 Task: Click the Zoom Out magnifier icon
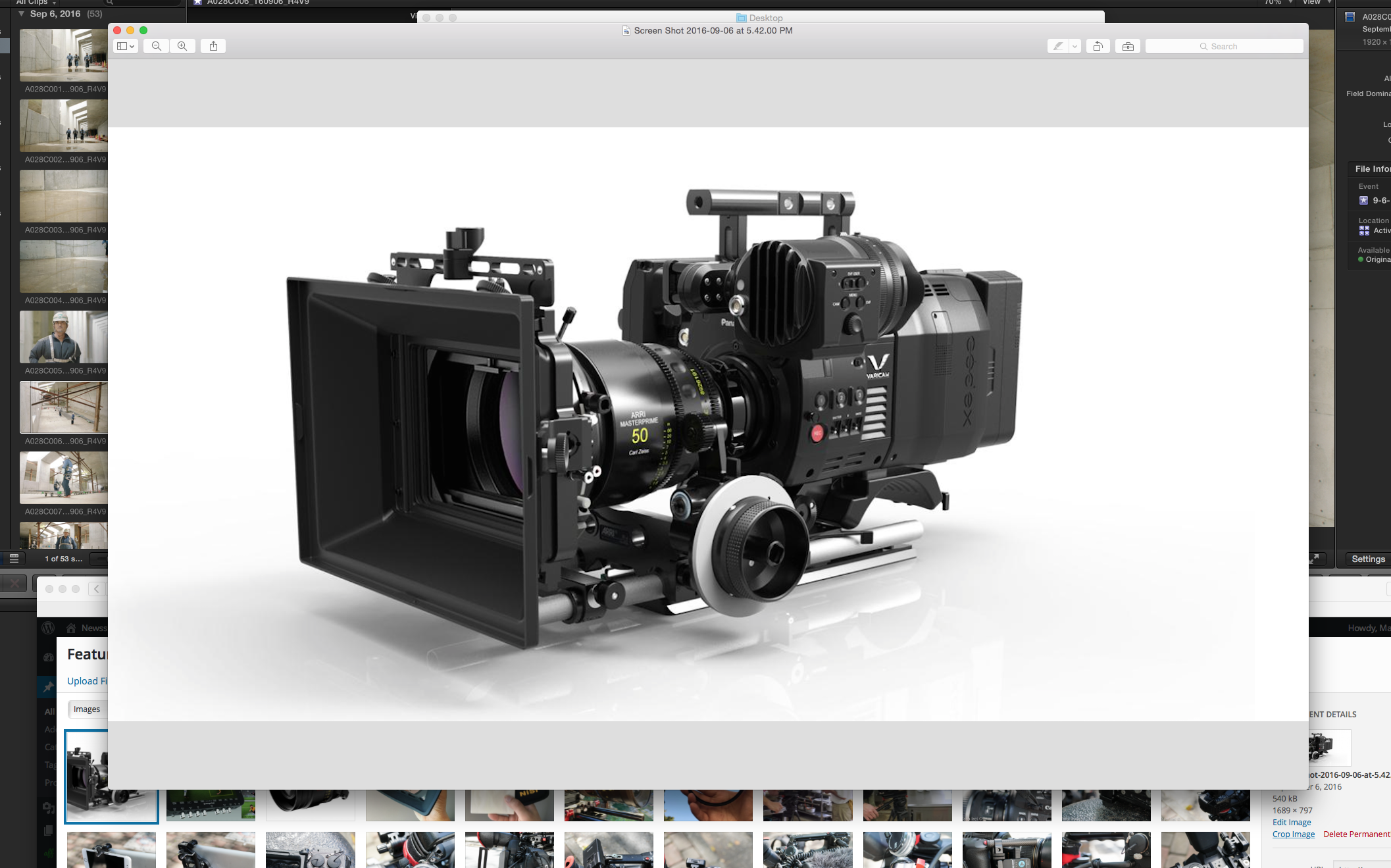click(156, 46)
